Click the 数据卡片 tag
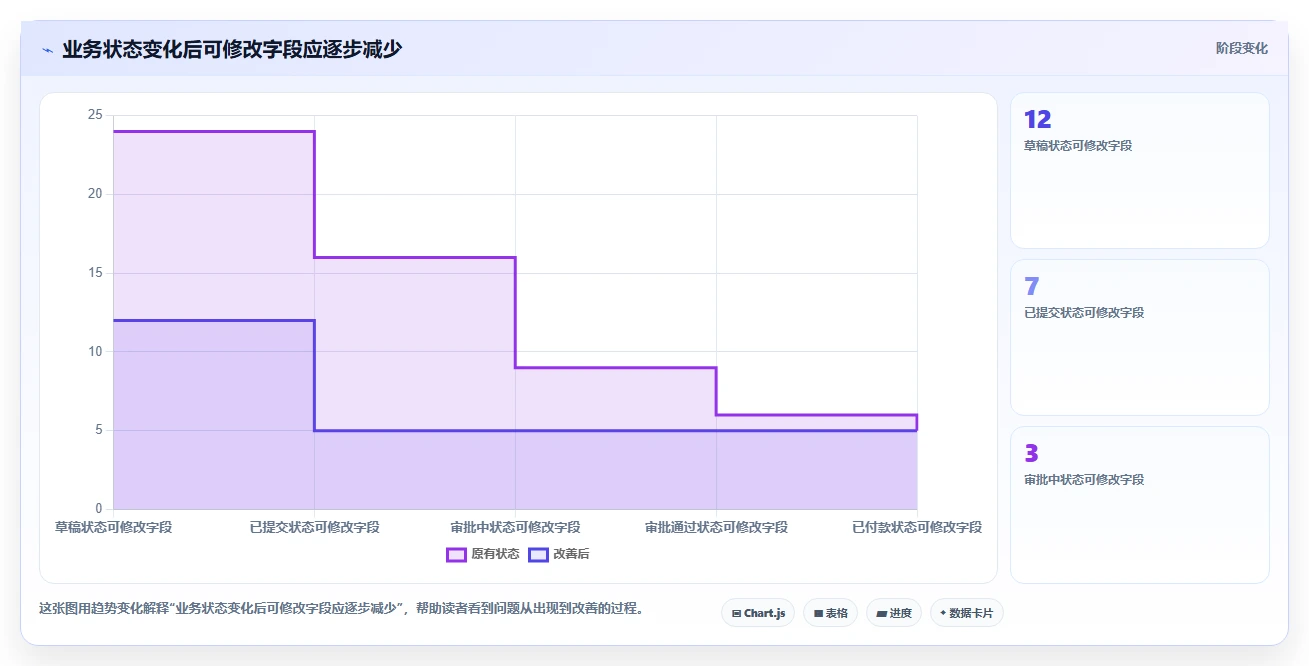 [966, 613]
